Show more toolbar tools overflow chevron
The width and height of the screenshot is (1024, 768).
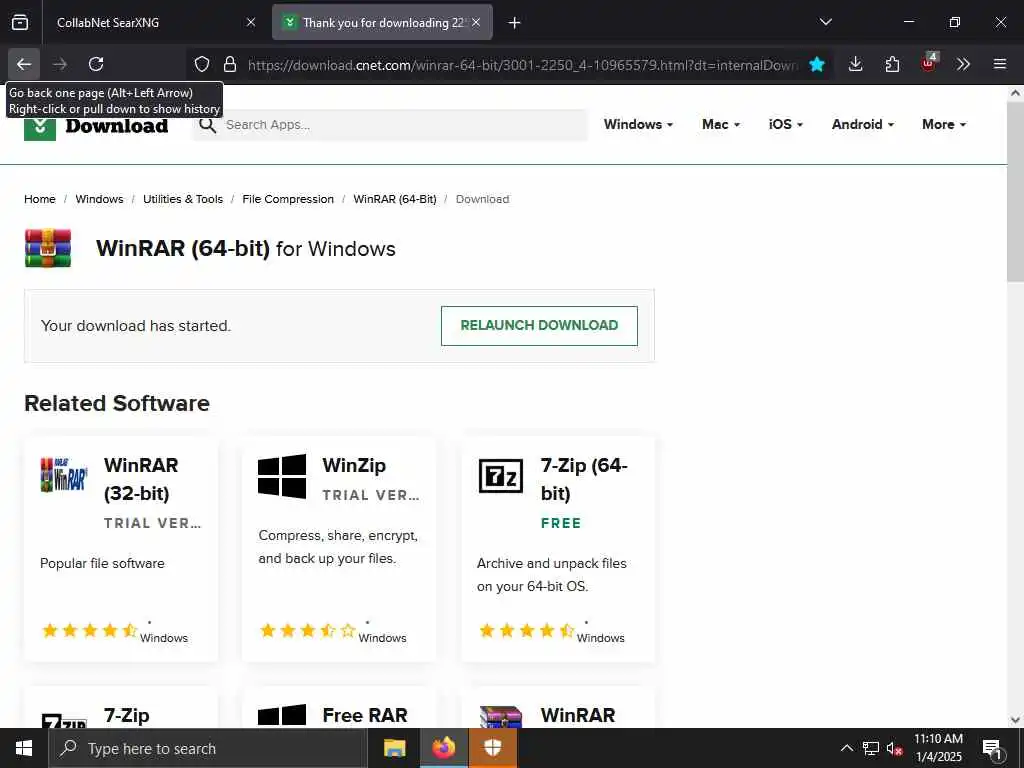[x=963, y=64]
